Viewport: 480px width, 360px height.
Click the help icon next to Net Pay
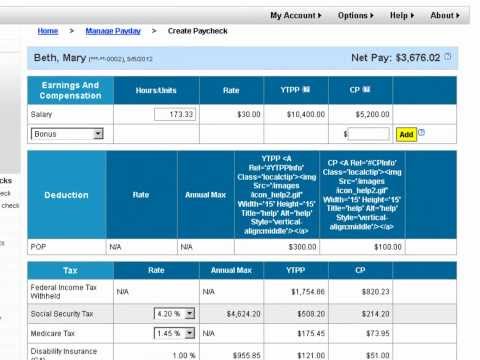click(448, 57)
